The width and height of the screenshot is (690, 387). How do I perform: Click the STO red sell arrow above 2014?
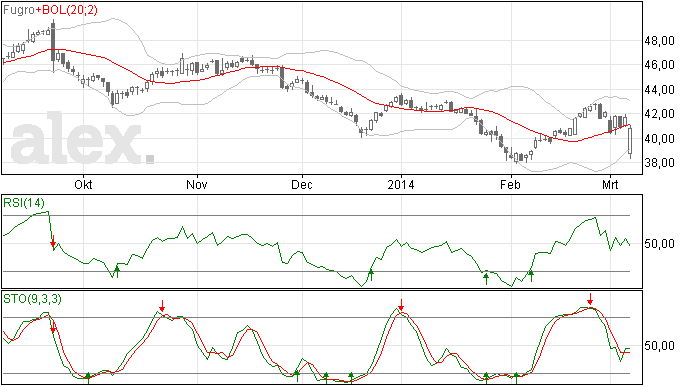(x=401, y=305)
